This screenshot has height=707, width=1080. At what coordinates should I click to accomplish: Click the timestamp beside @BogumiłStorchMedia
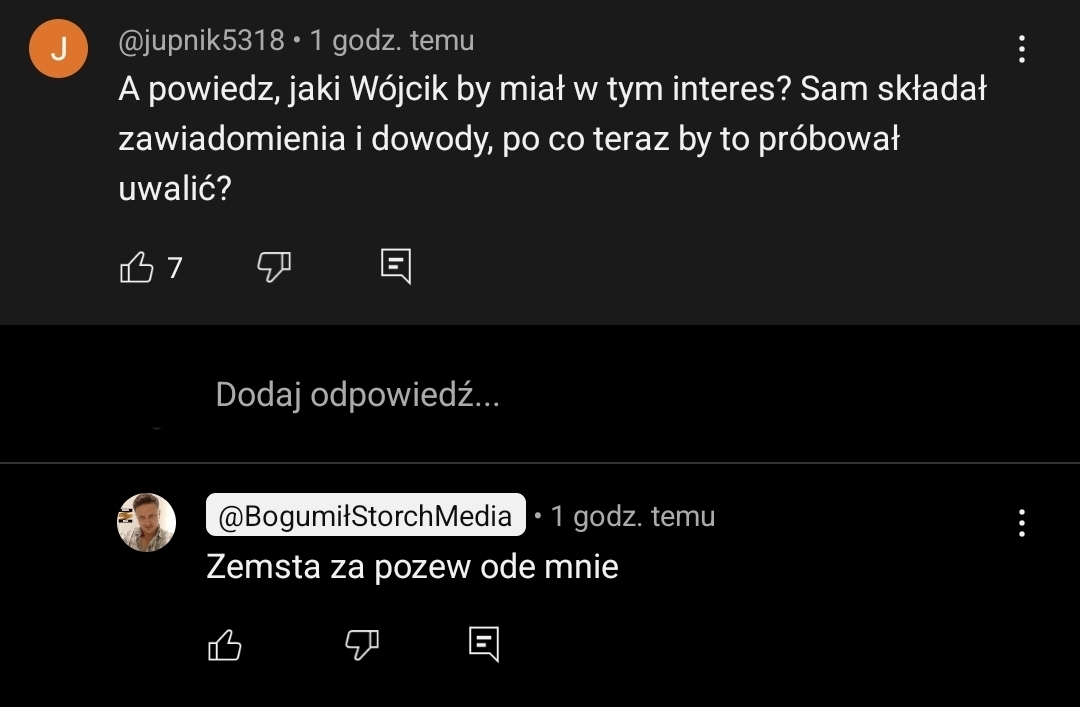(x=633, y=516)
